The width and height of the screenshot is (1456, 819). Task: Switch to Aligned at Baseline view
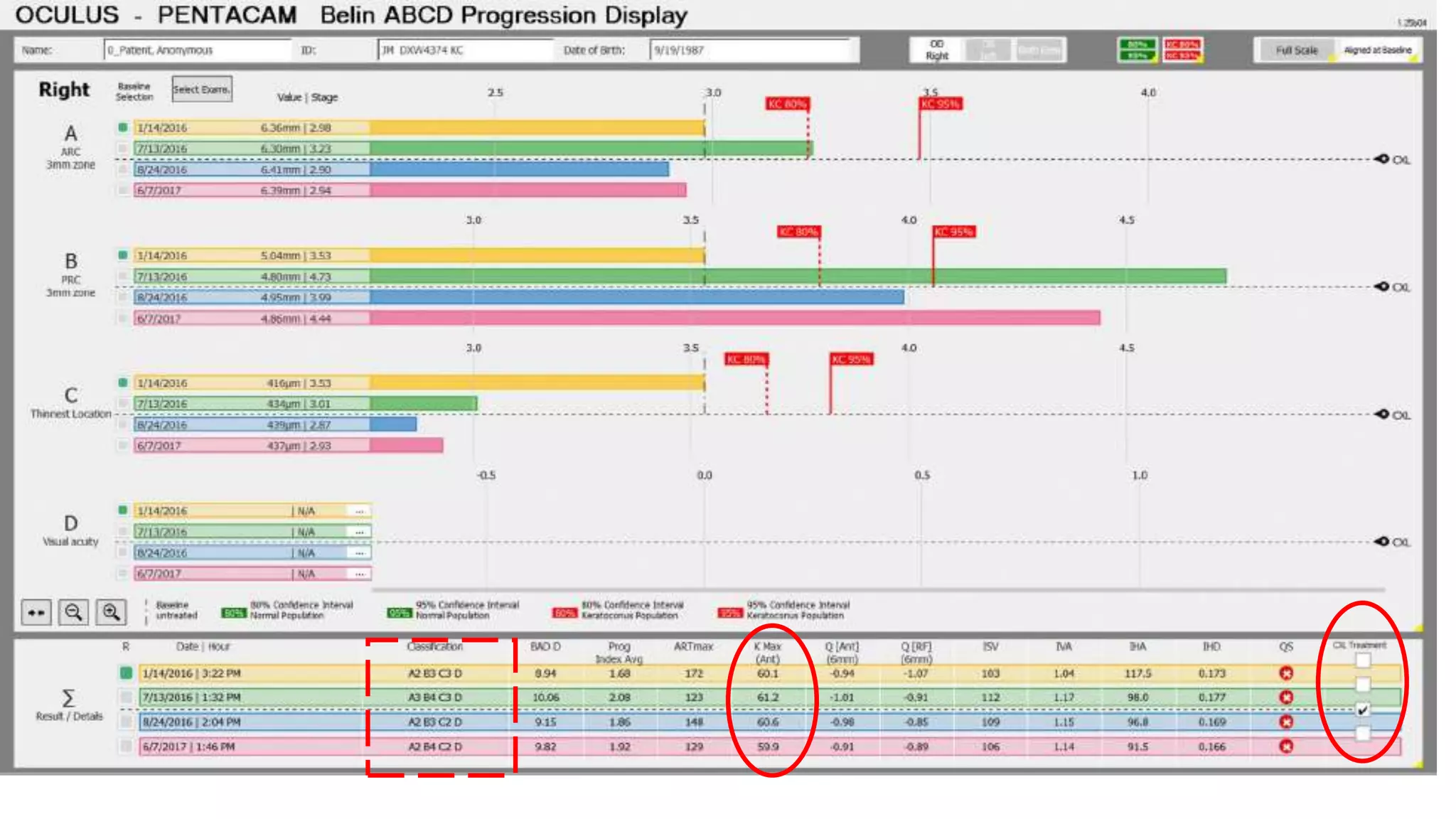[x=1377, y=50]
